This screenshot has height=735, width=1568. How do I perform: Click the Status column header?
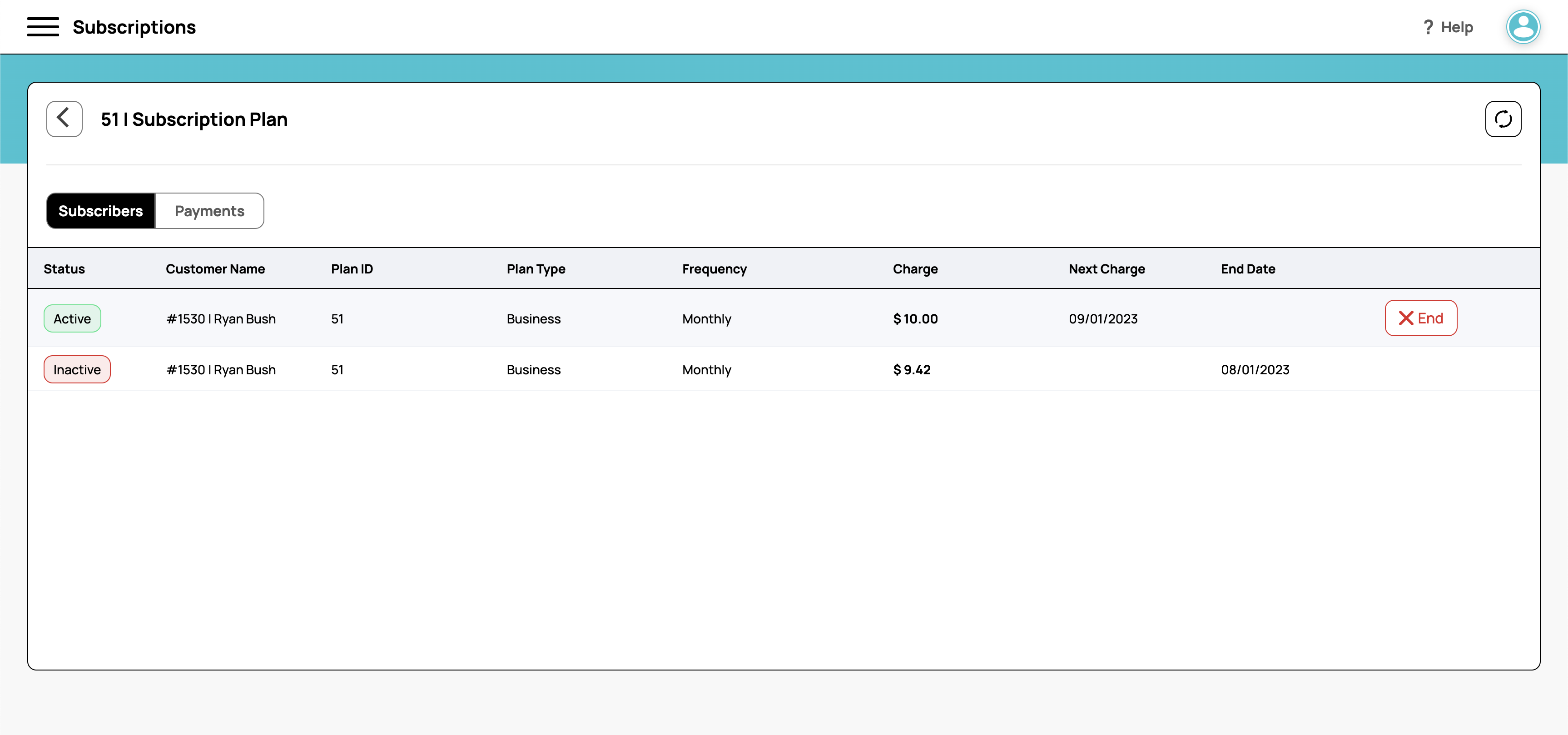coord(64,268)
